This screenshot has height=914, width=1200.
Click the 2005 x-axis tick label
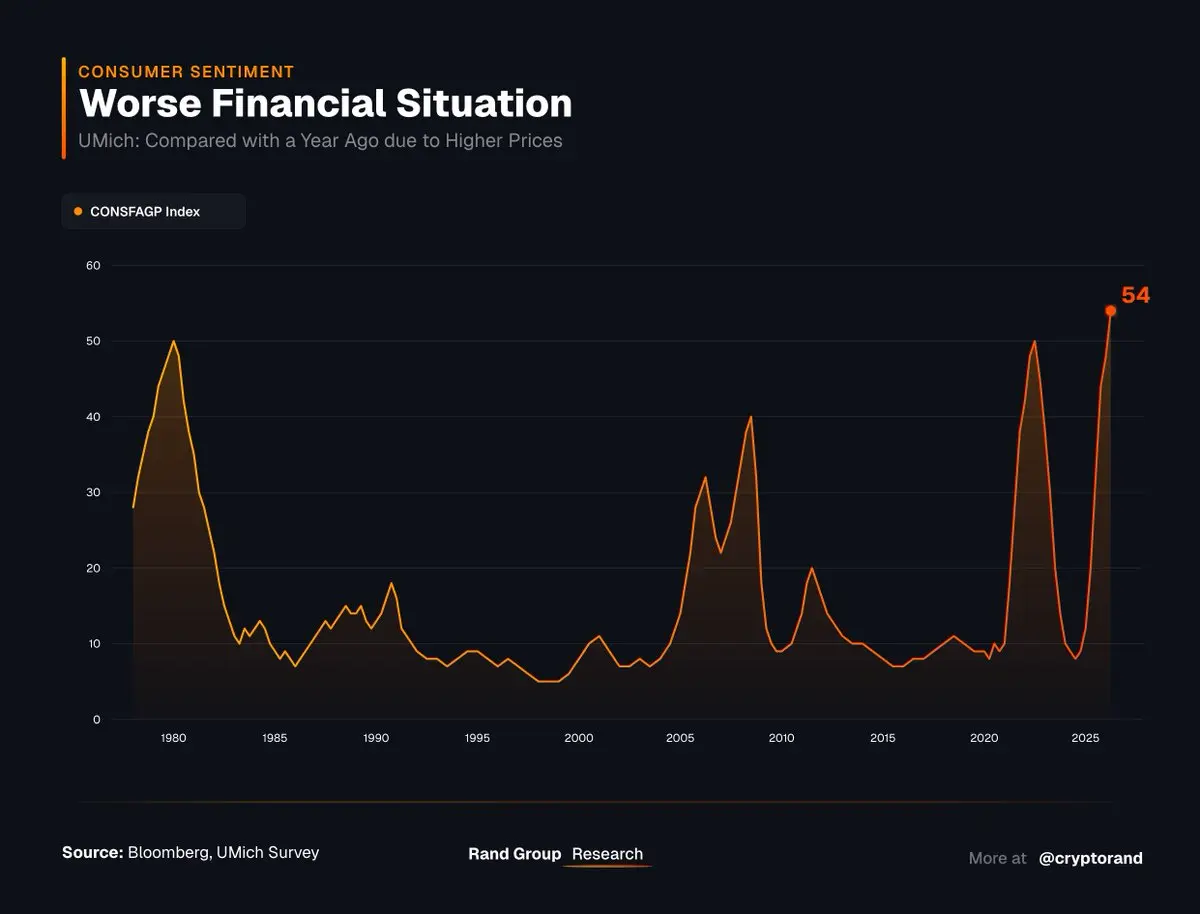click(x=680, y=738)
